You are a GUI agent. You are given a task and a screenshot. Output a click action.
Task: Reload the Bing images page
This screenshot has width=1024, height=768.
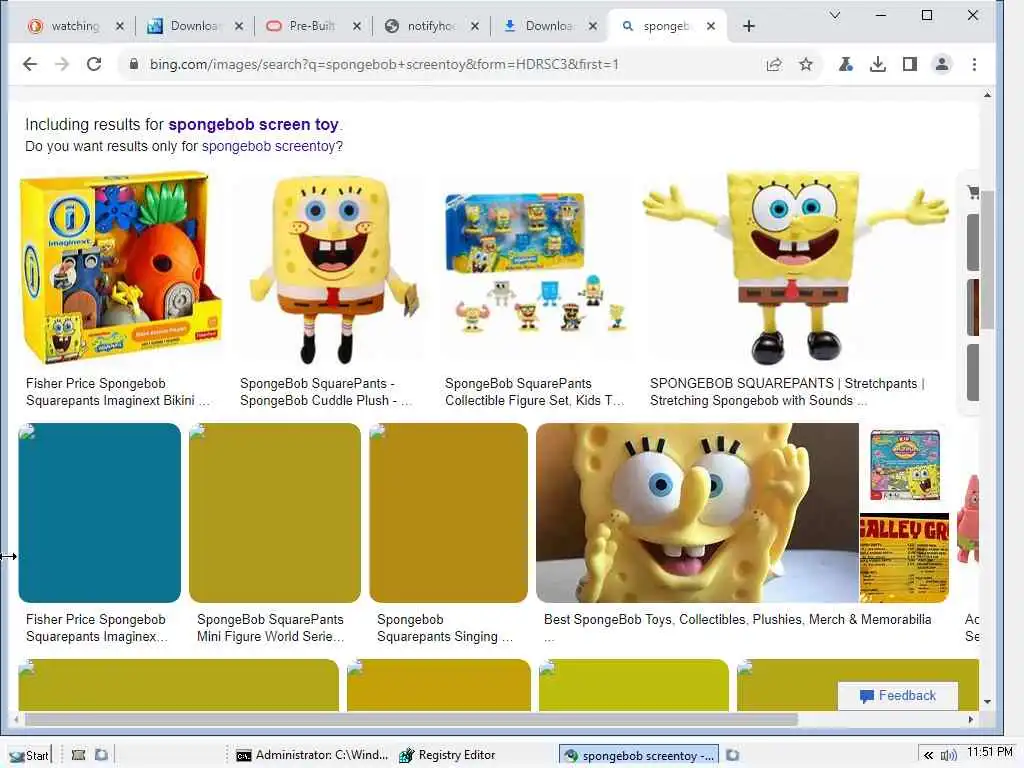94,64
